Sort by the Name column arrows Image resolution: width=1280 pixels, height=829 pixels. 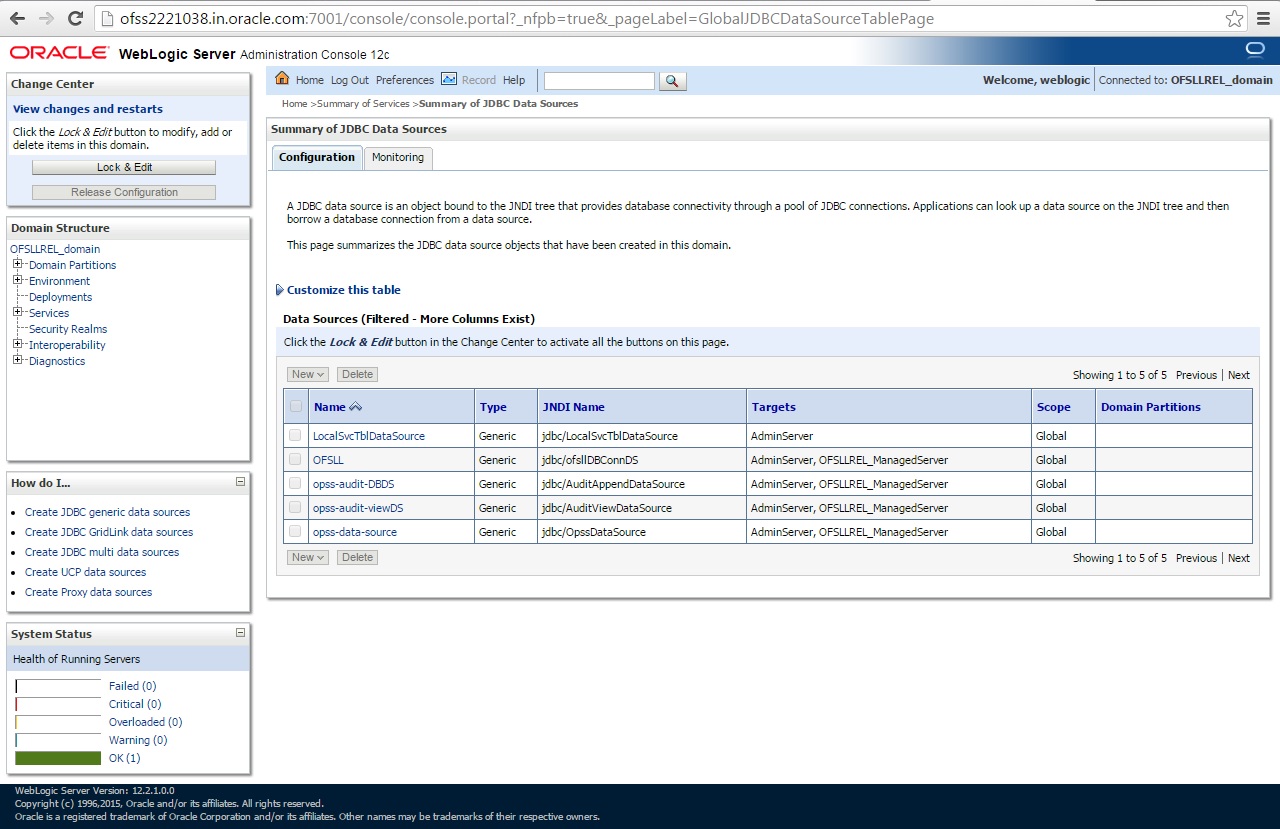tap(356, 407)
